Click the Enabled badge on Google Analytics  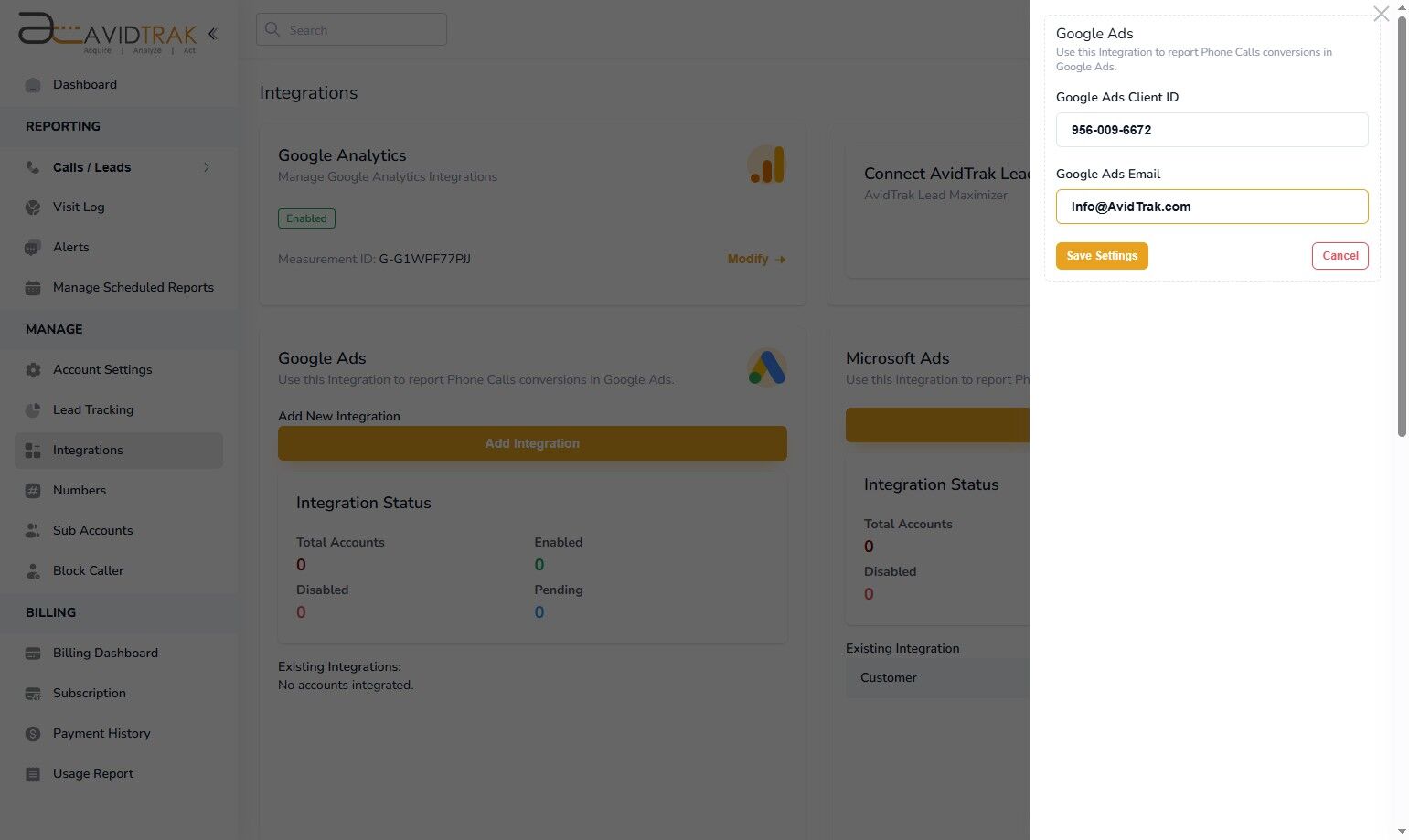pos(306,218)
